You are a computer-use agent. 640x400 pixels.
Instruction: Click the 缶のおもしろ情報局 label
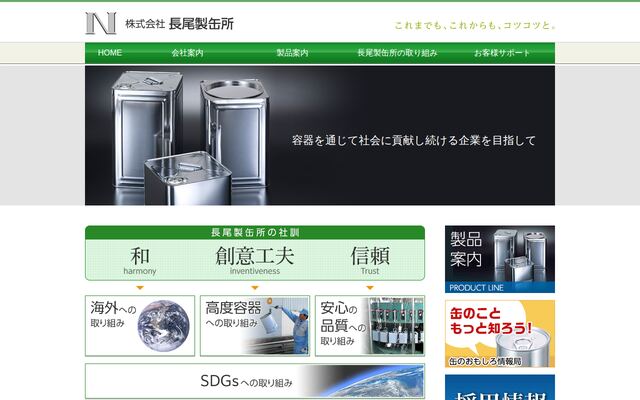pyautogui.click(x=485, y=361)
